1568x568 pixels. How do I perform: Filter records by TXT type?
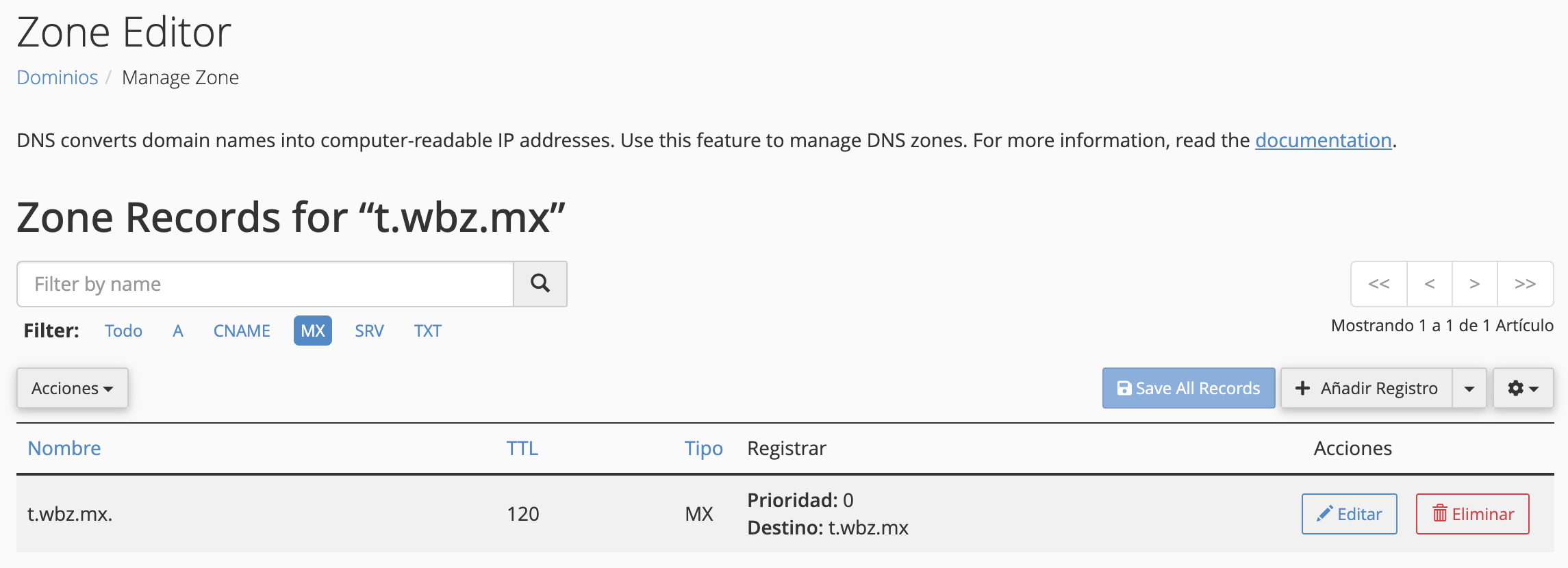tap(427, 331)
